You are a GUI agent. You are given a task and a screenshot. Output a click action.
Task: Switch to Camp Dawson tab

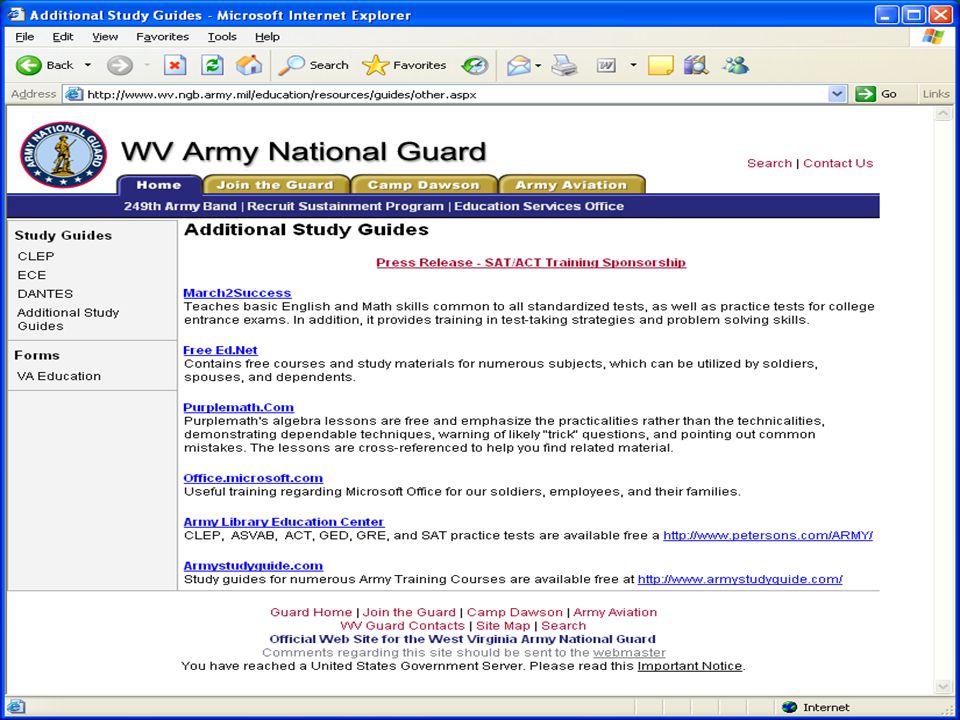click(x=424, y=185)
